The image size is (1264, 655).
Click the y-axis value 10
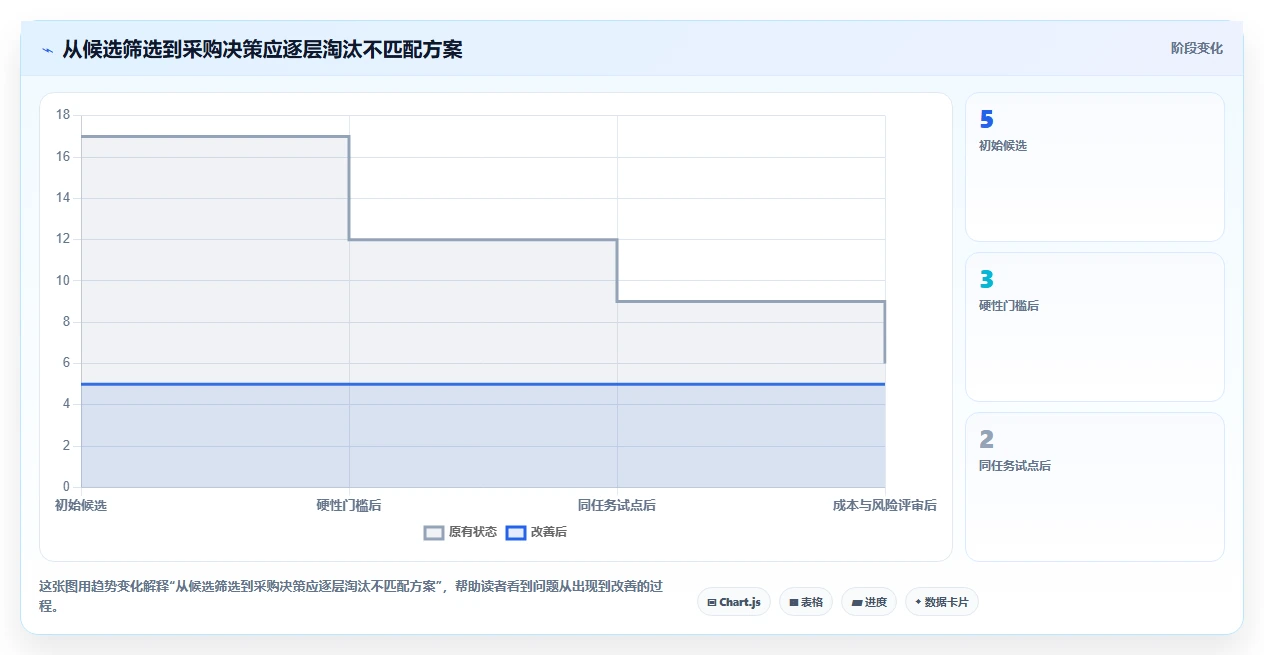point(63,280)
